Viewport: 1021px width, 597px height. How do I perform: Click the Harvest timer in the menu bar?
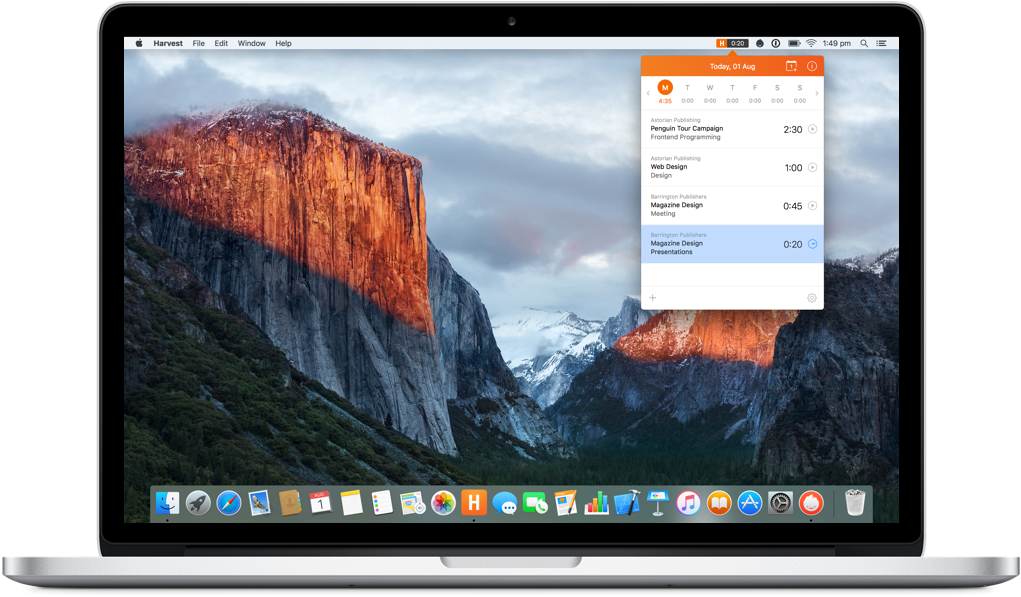coord(732,44)
